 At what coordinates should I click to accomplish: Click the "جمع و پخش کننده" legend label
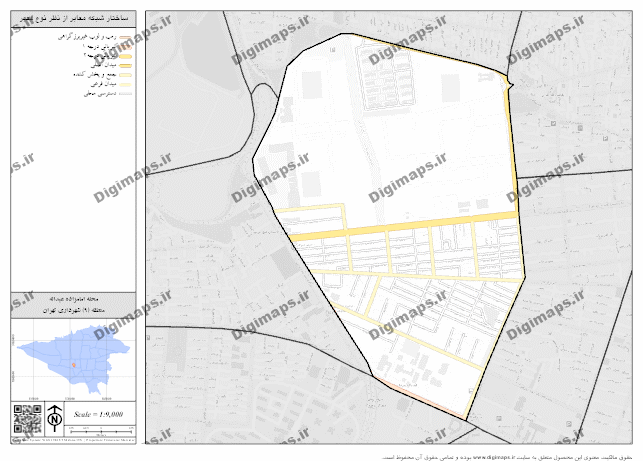click(95, 75)
